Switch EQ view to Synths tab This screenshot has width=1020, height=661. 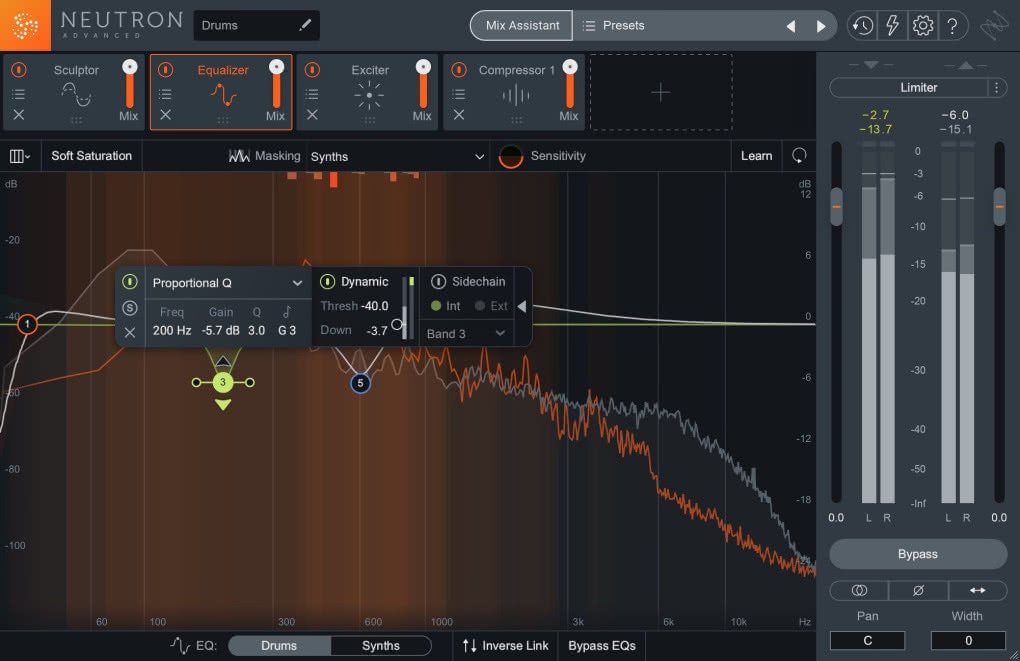click(x=381, y=645)
